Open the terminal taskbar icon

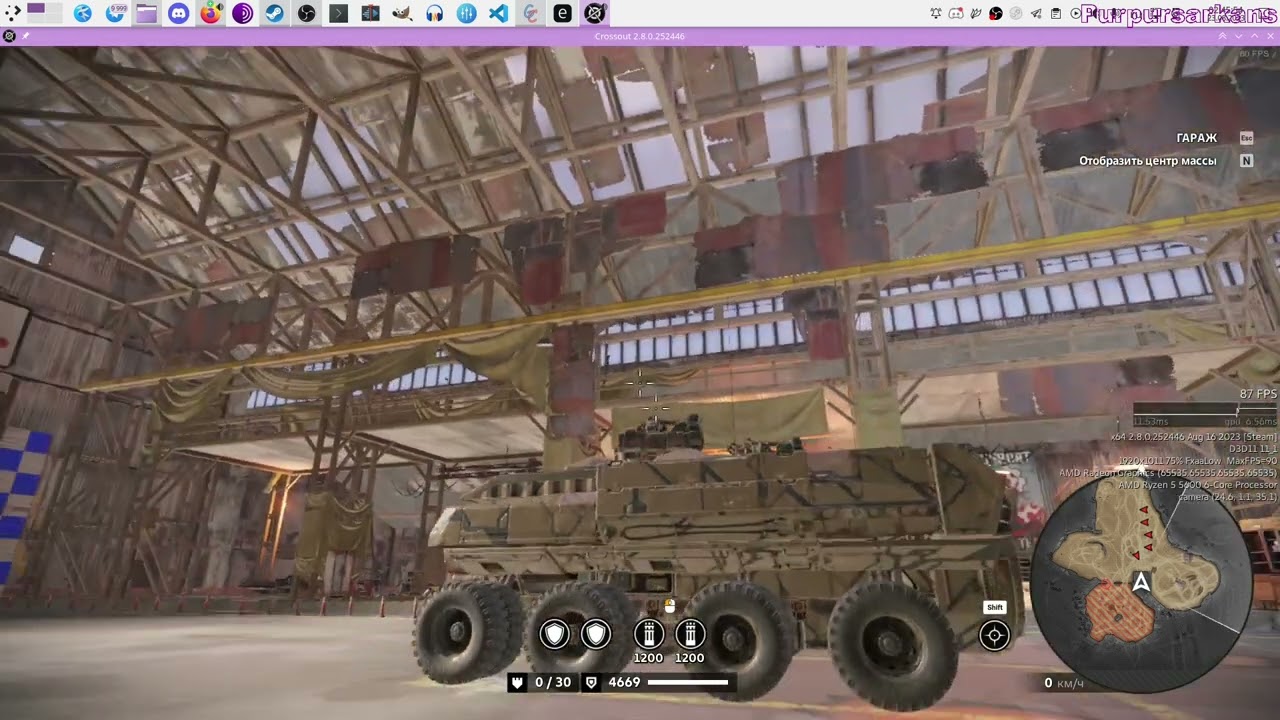tap(338, 14)
